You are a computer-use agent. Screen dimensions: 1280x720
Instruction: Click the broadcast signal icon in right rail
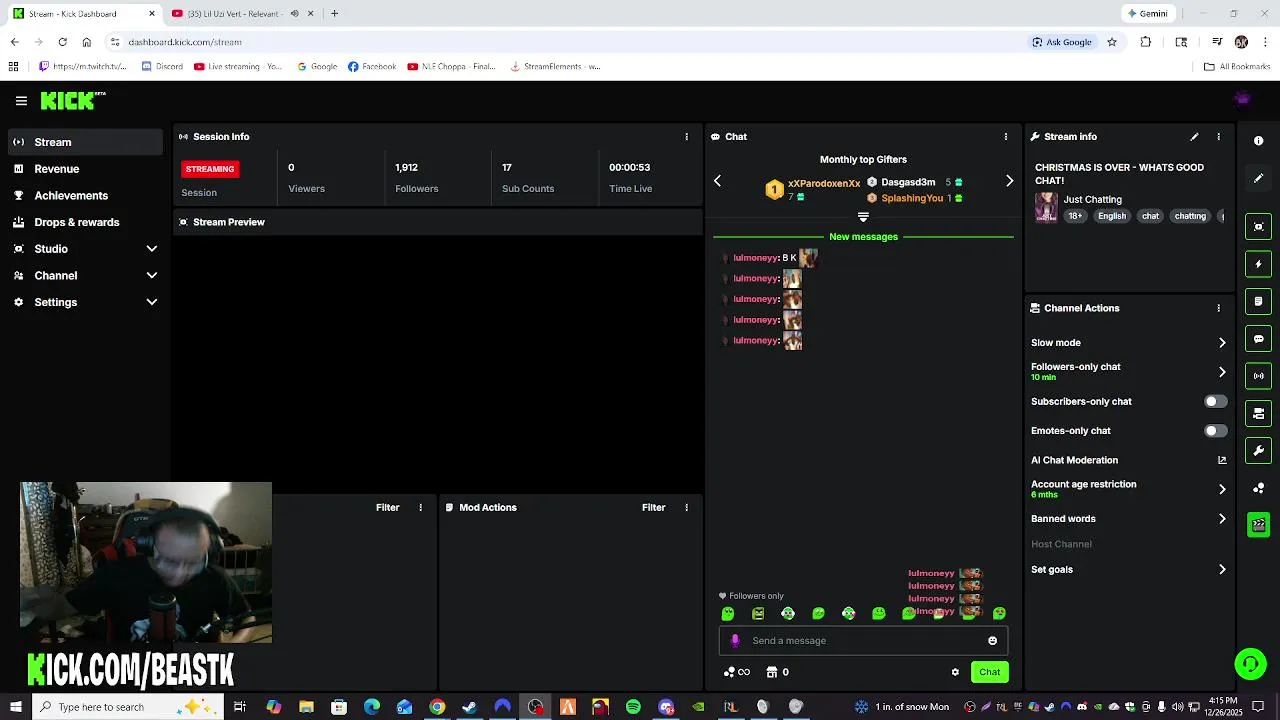click(1258, 376)
